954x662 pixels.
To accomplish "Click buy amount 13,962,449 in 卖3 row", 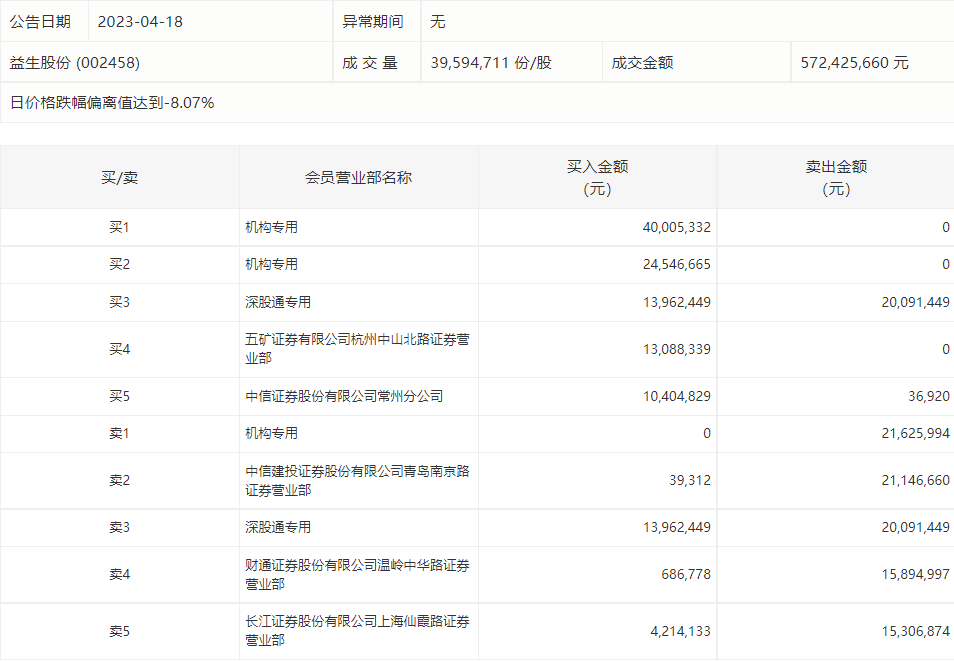I will click(677, 528).
